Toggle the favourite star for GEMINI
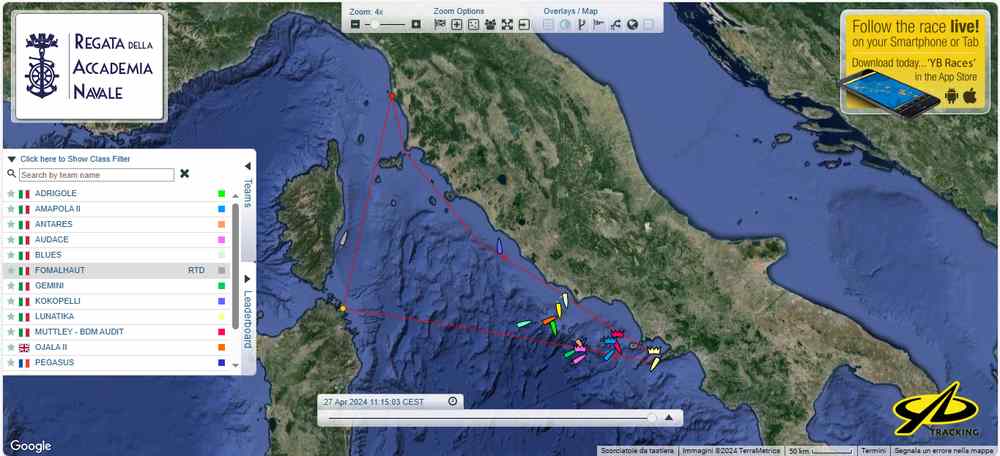Image resolution: width=1000 pixels, height=456 pixels. point(11,286)
